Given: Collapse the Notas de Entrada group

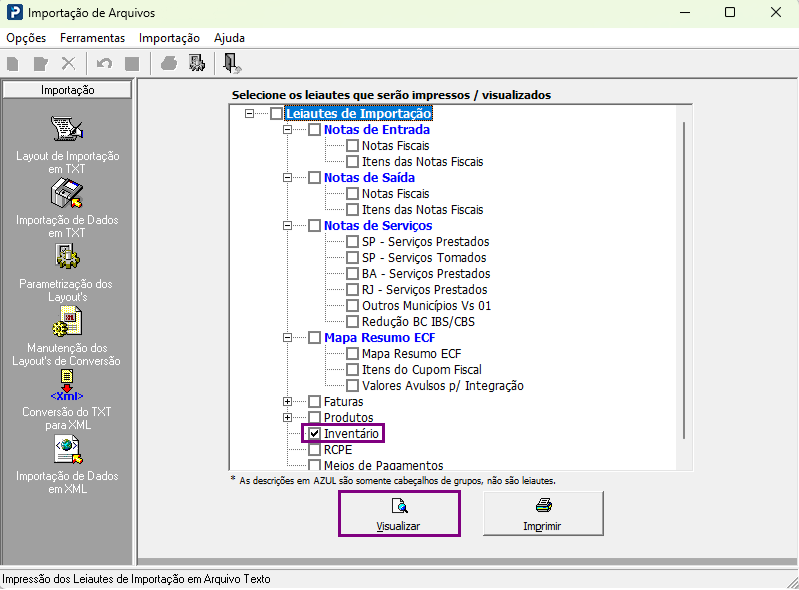Looking at the screenshot, I should point(287,129).
